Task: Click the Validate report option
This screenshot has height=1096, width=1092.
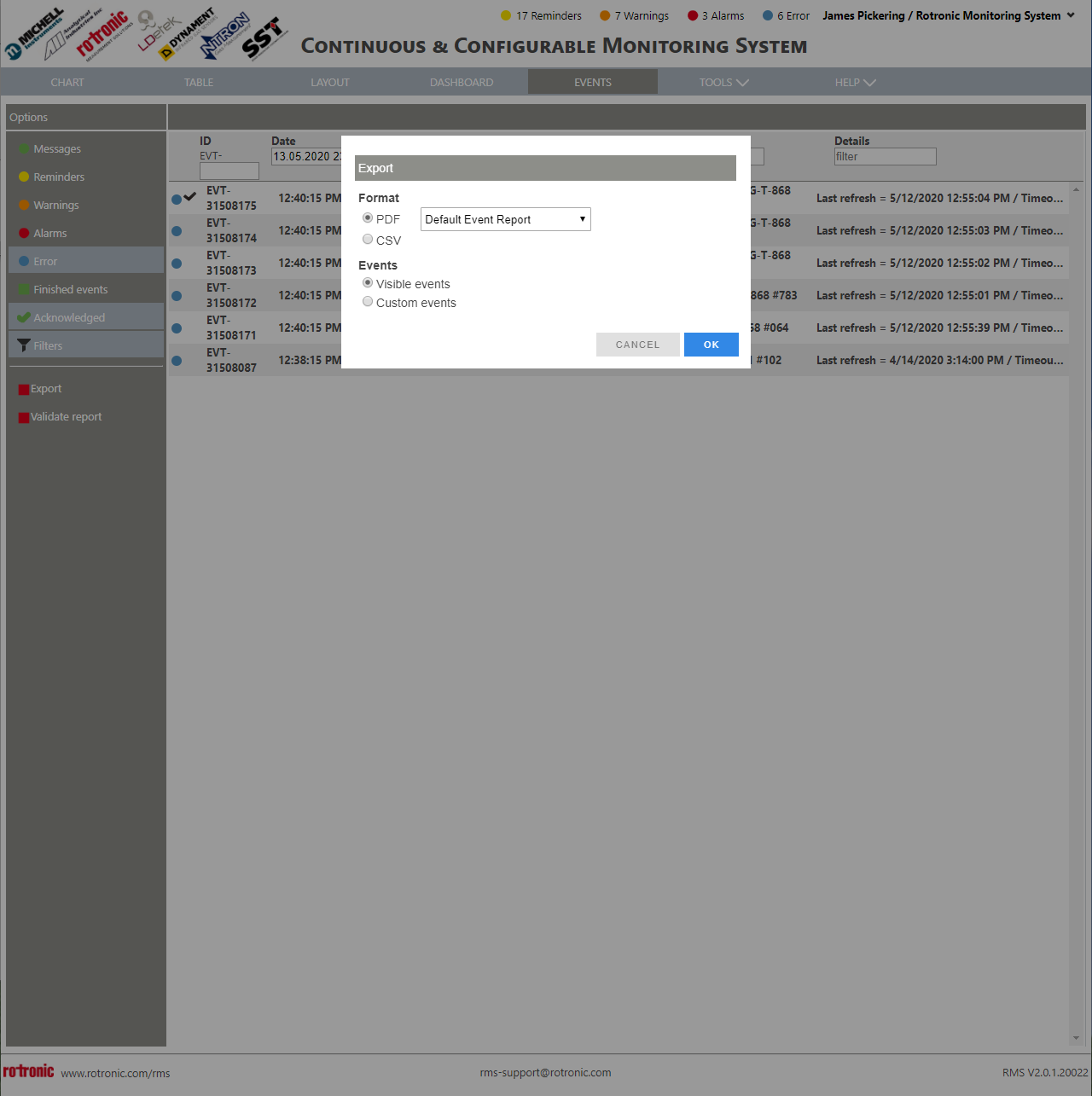Action: (60, 417)
